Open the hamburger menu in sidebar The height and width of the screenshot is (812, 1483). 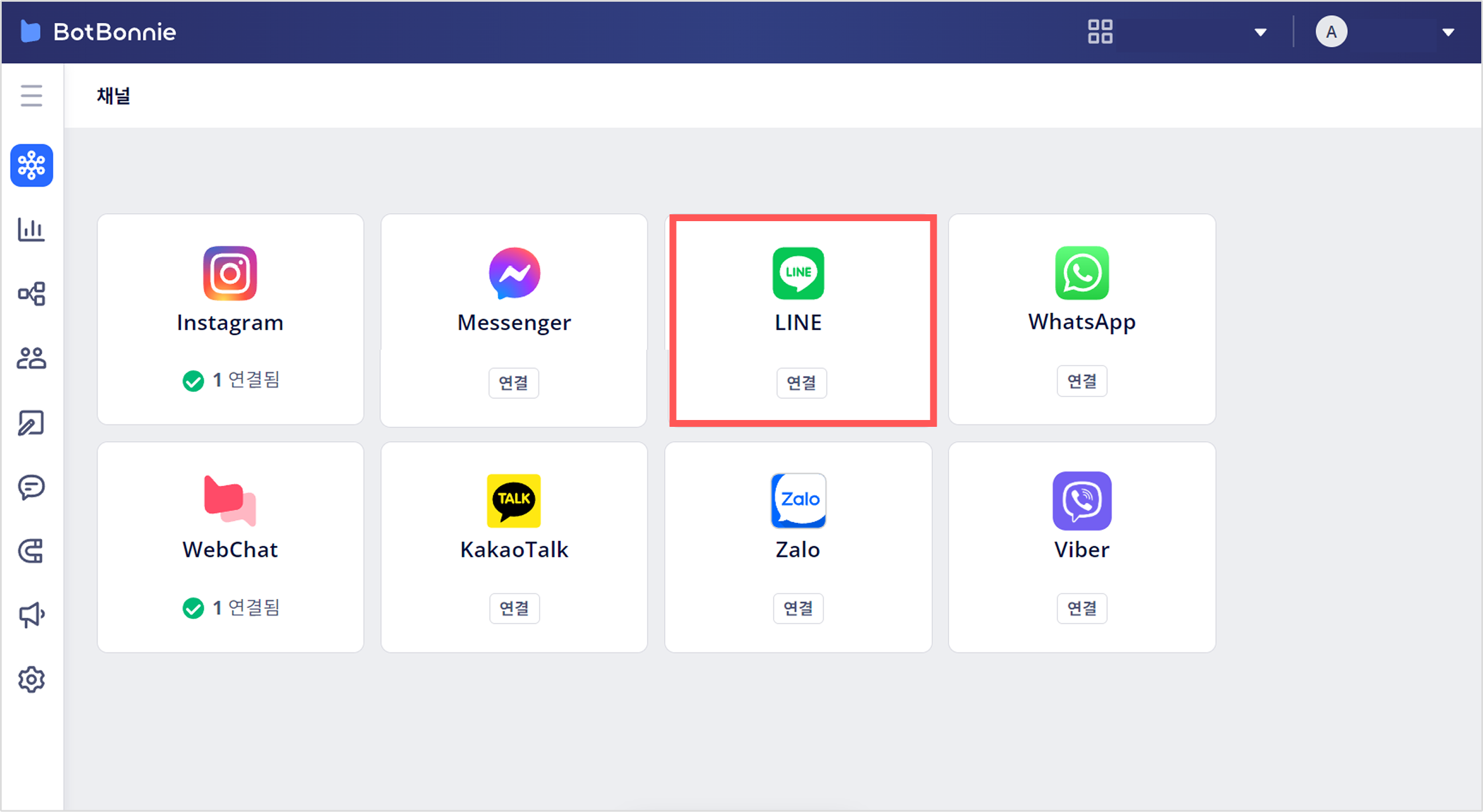coord(31,95)
